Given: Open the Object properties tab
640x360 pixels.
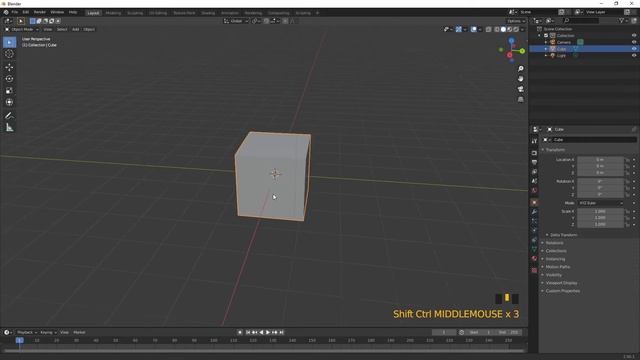Looking at the screenshot, I should point(534,202).
